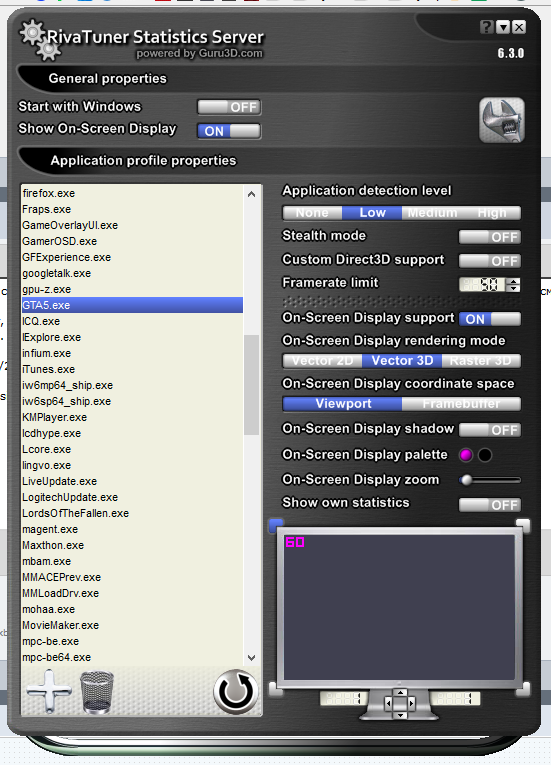This screenshot has width=551, height=765.
Task: Increase framerate limit with up arrow
Action: tap(513, 282)
